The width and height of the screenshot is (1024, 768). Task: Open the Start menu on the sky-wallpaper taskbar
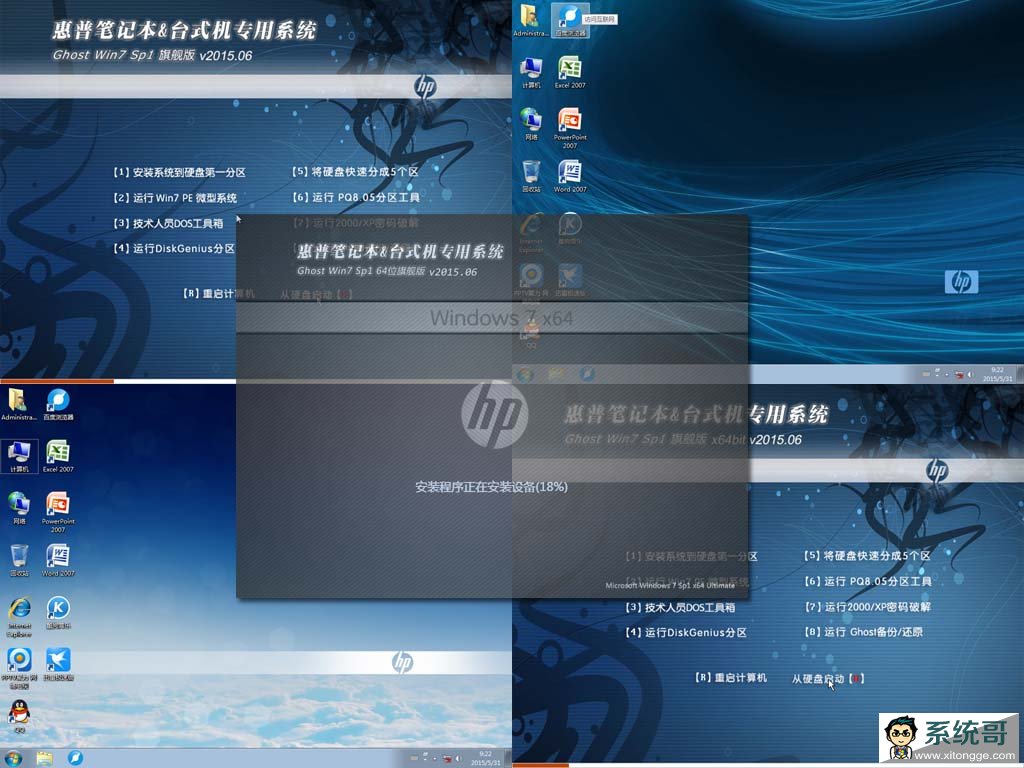[12, 758]
